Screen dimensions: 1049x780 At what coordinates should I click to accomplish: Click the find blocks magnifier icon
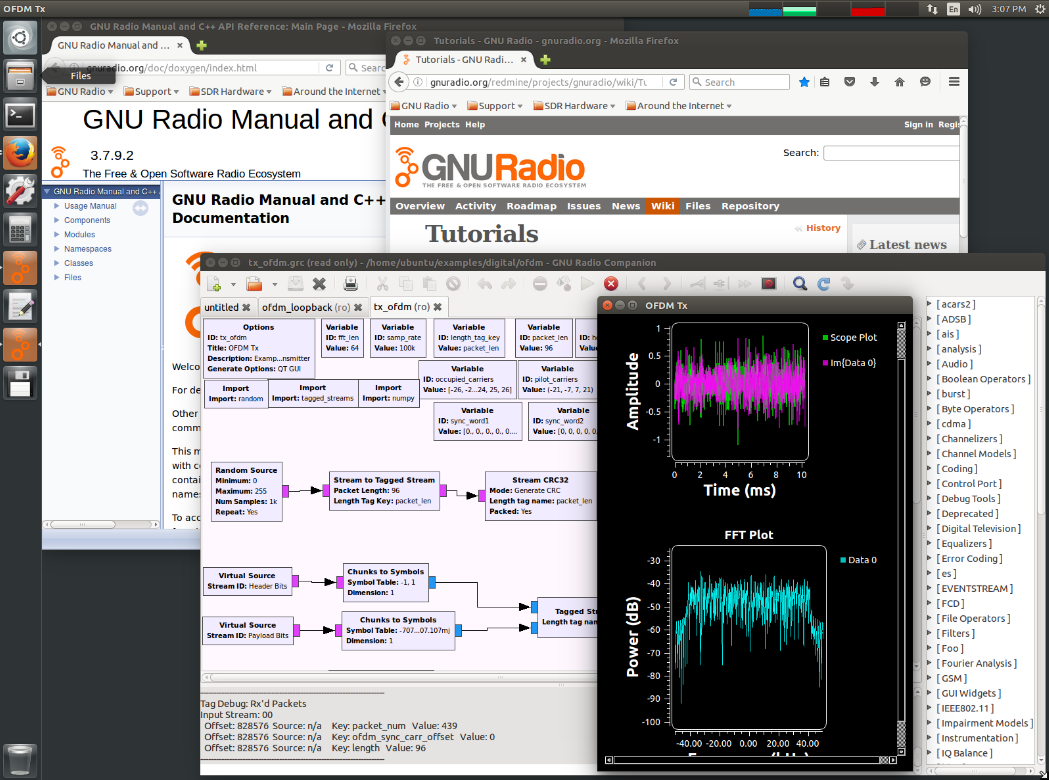[799, 284]
